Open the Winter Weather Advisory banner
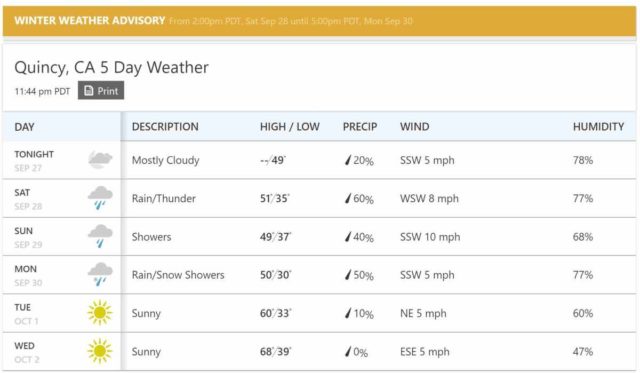 [x=320, y=21]
